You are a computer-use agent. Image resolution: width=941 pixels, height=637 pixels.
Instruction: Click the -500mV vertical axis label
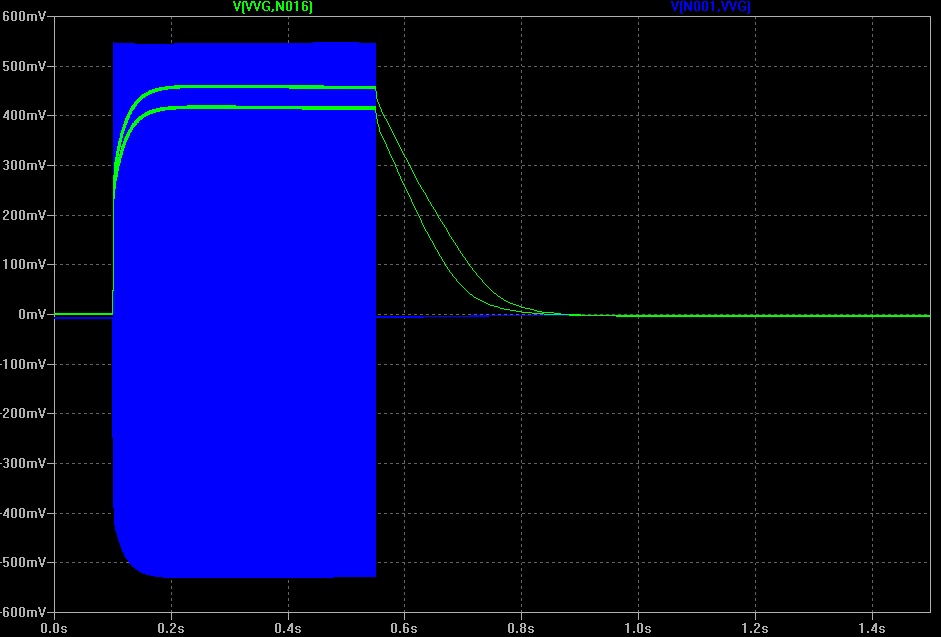[x=24, y=562]
